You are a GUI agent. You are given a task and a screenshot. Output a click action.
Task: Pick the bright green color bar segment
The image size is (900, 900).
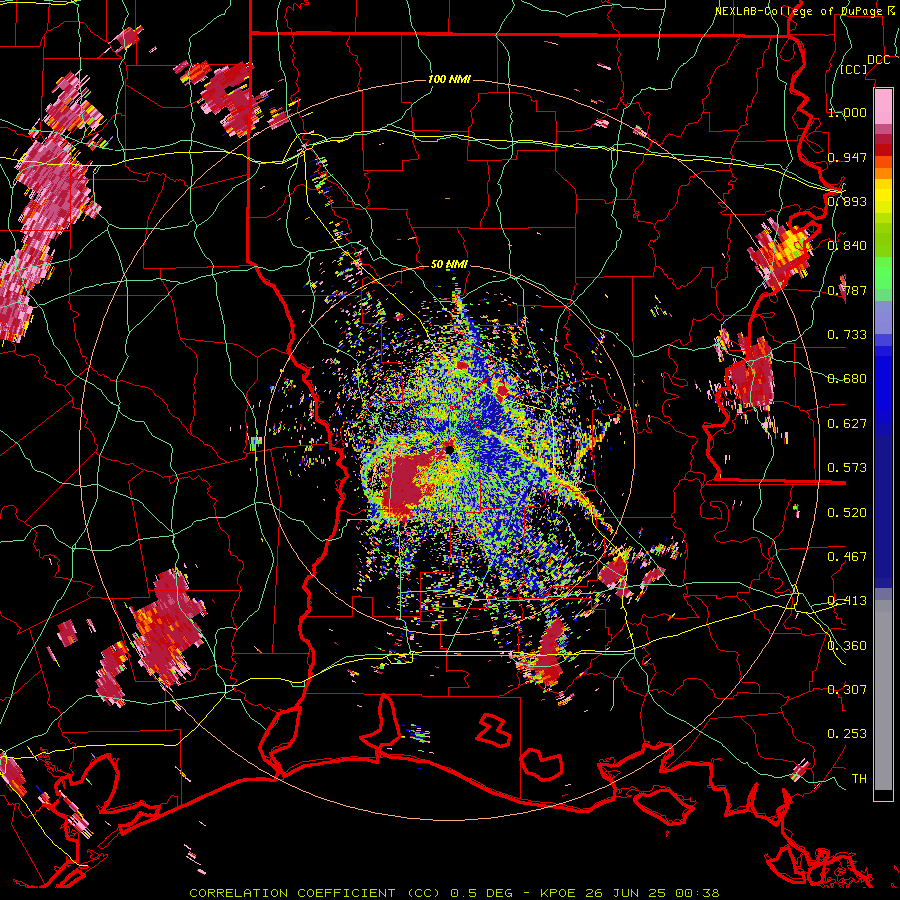[883, 273]
